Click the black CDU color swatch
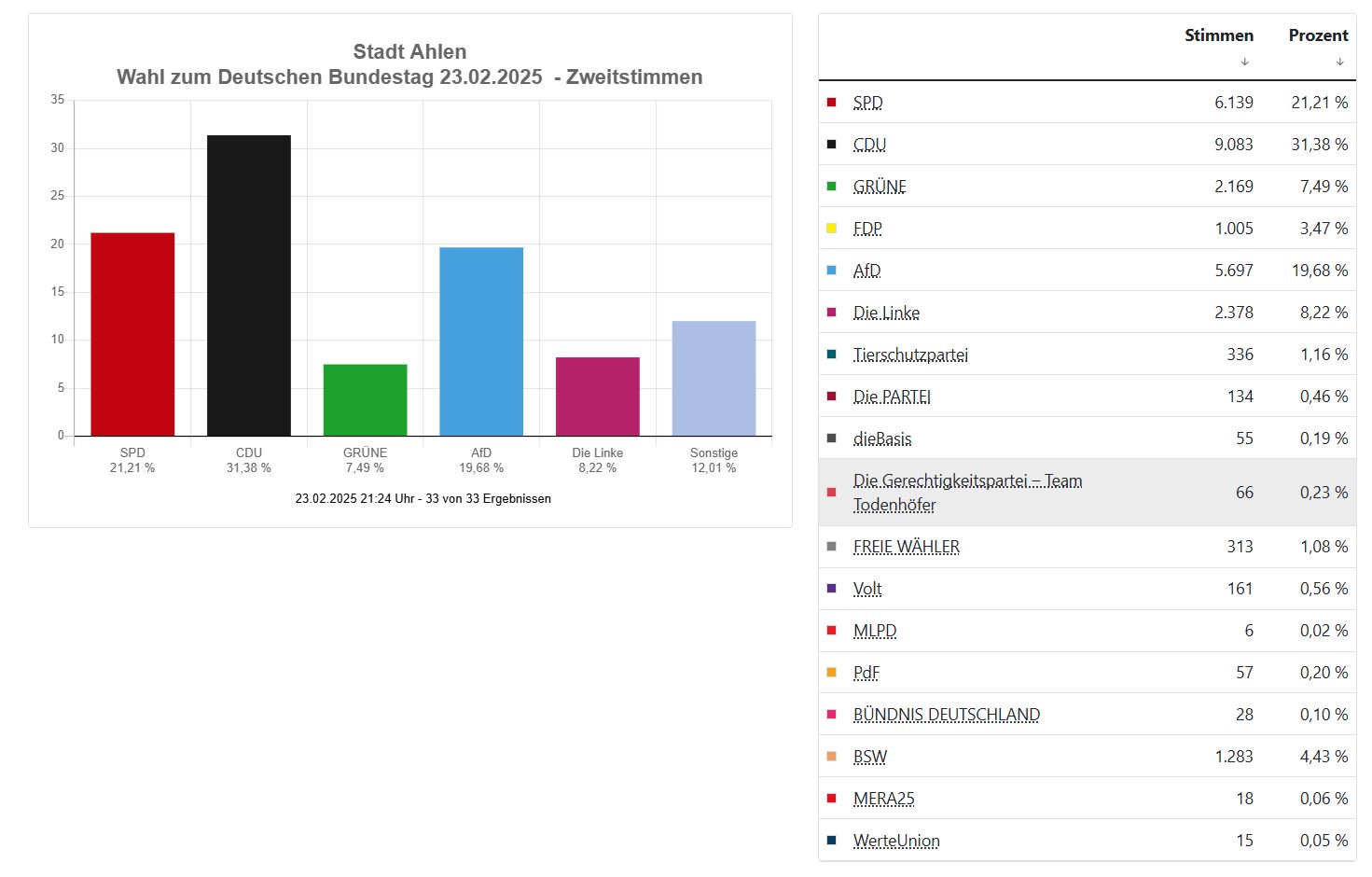Screen dimensions: 1372x877 coord(831,144)
